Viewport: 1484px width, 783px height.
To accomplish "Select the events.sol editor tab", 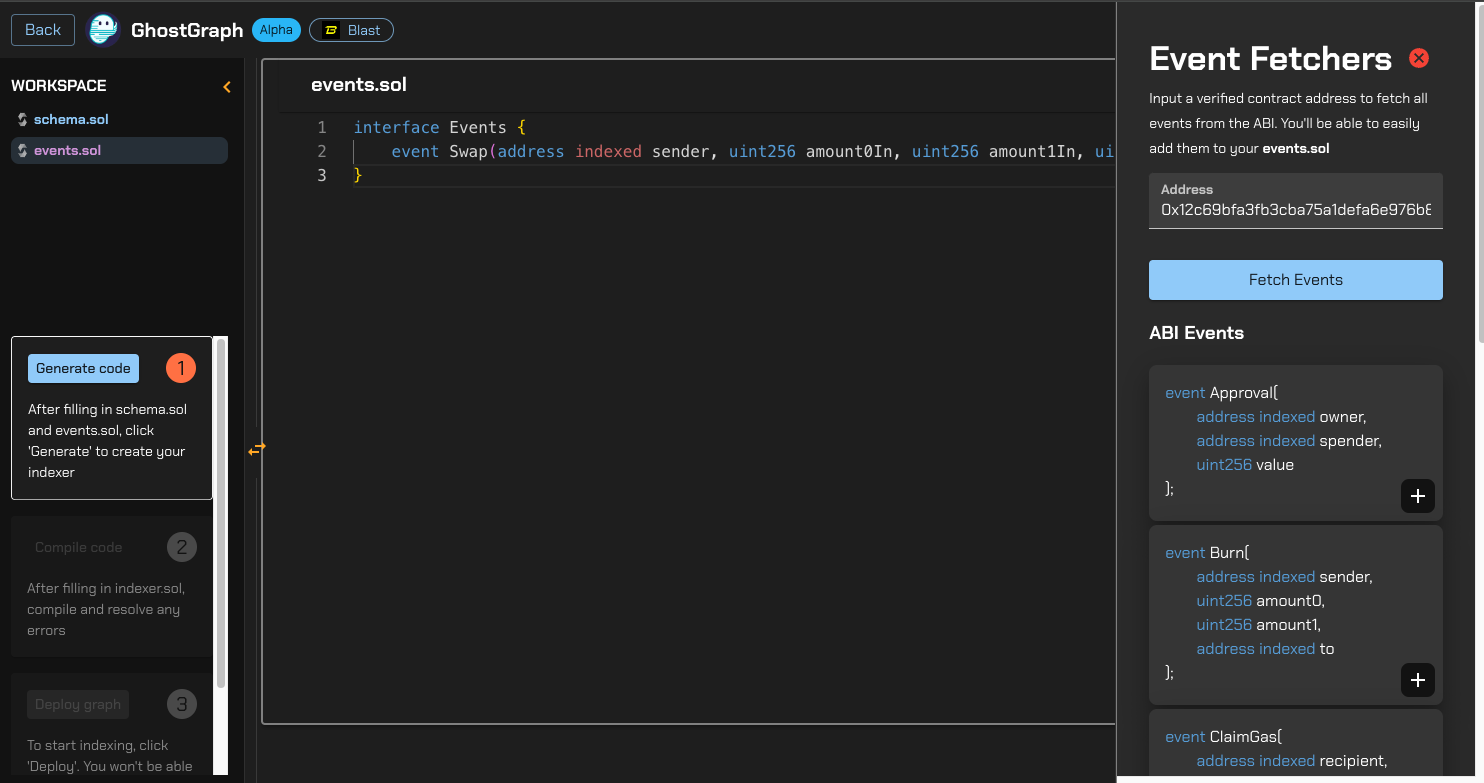I will [358, 85].
